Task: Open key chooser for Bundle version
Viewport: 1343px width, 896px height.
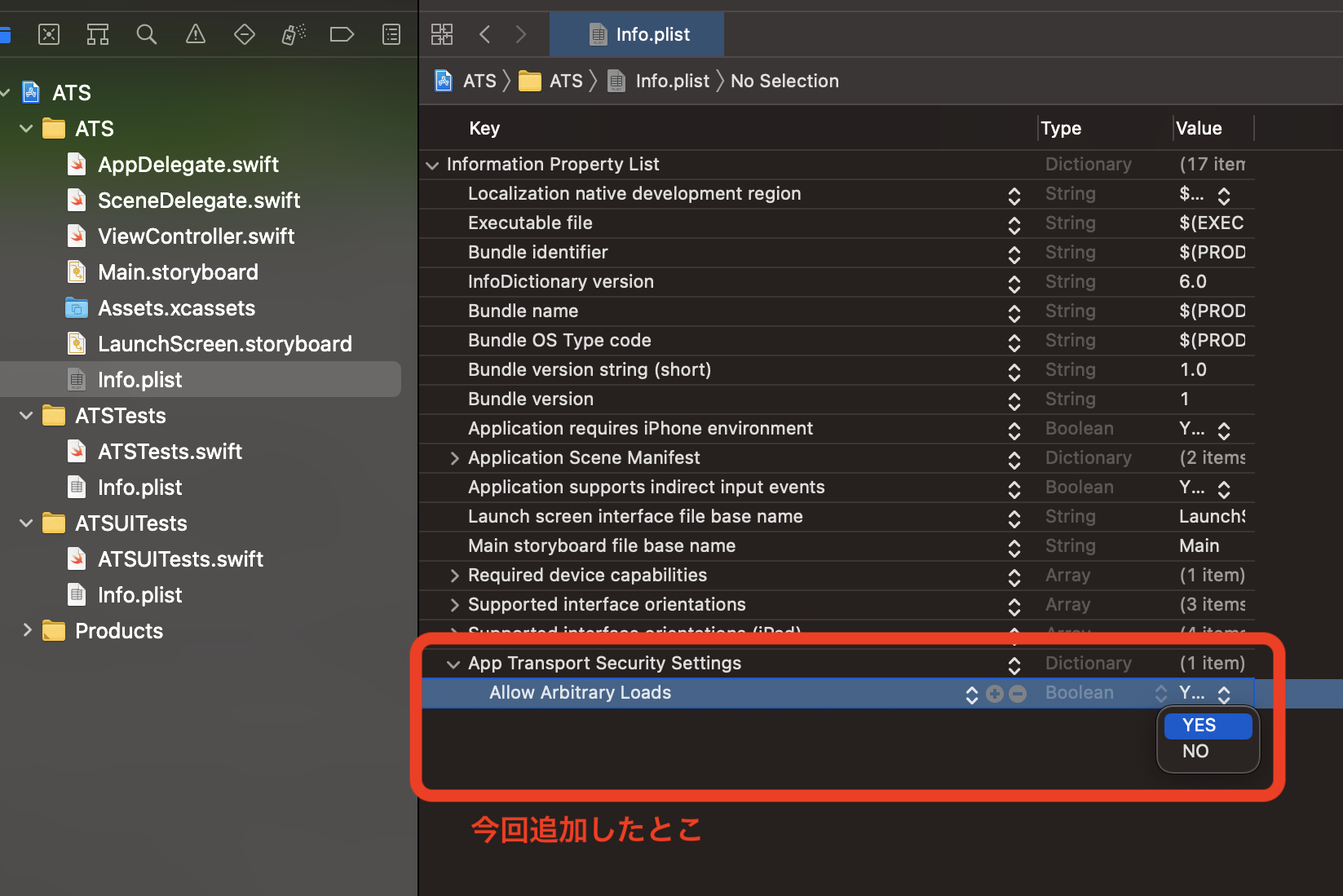Action: [x=1014, y=401]
